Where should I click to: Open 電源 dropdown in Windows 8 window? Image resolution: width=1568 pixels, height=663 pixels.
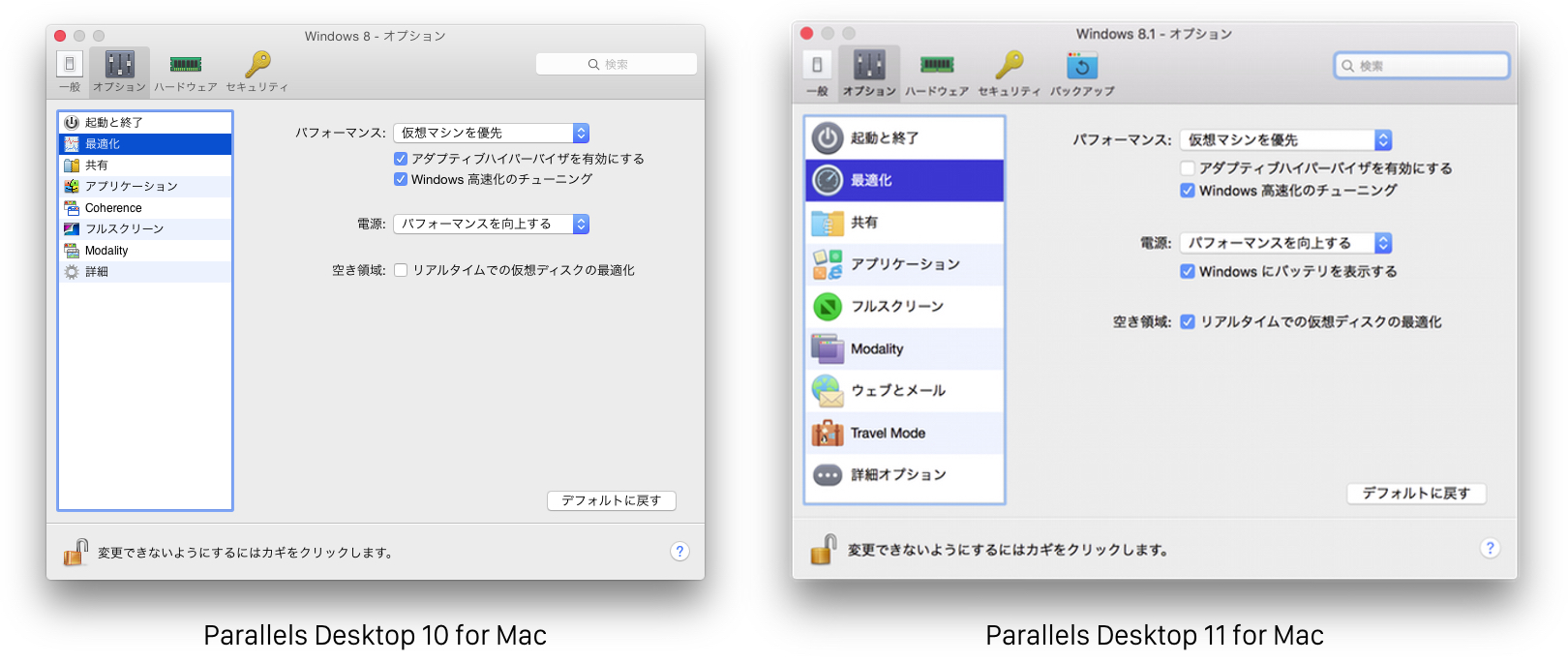pos(492,224)
